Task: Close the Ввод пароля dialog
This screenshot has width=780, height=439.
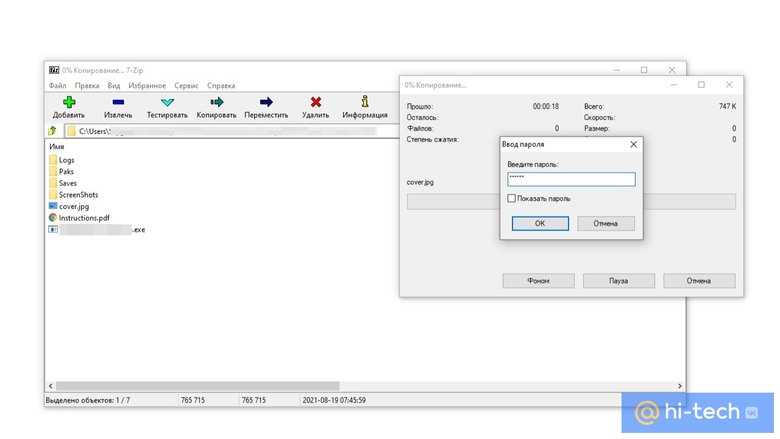Action: (633, 144)
